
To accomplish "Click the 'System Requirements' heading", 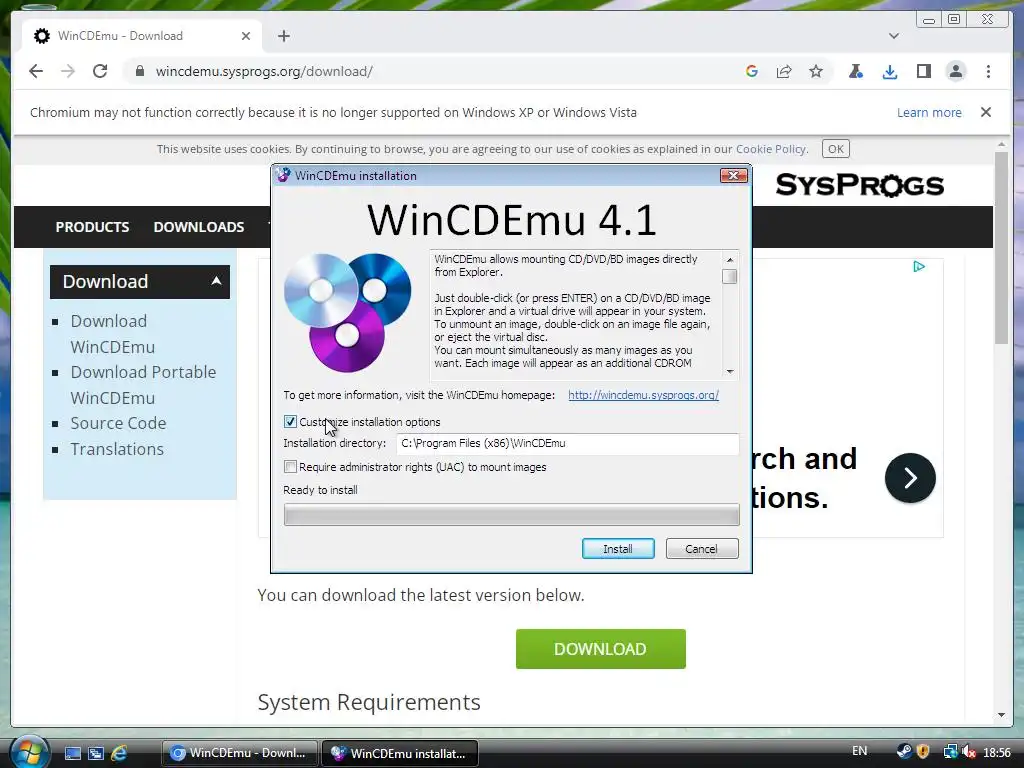I will [369, 702].
